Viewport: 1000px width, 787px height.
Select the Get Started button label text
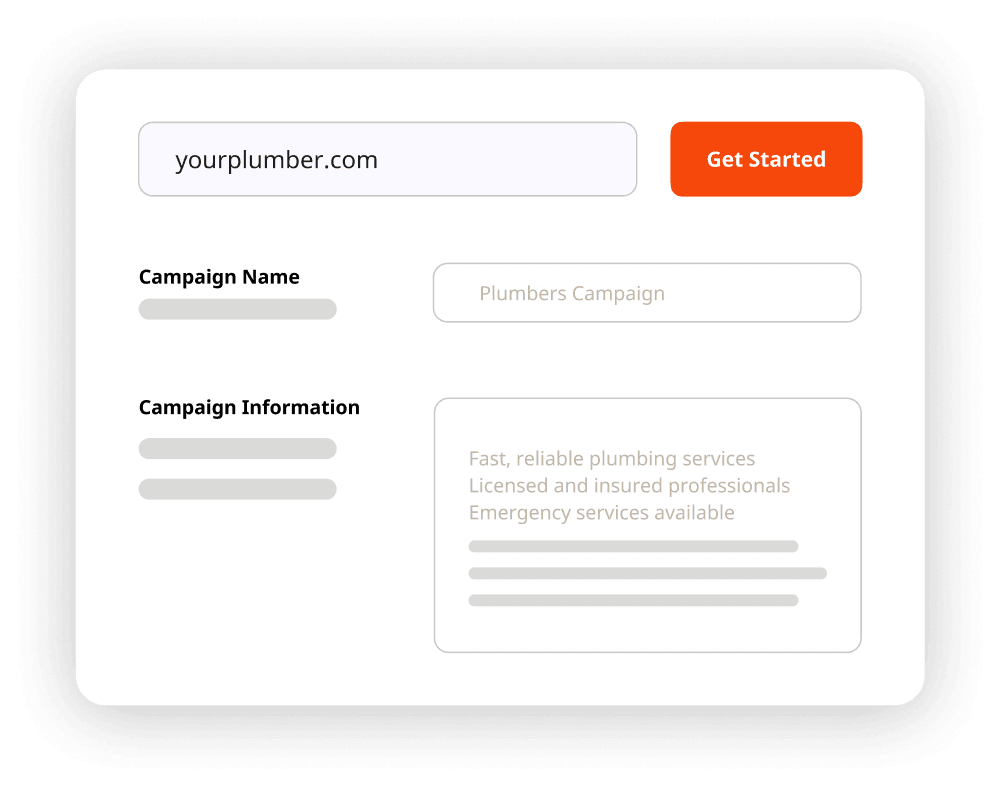coord(766,159)
